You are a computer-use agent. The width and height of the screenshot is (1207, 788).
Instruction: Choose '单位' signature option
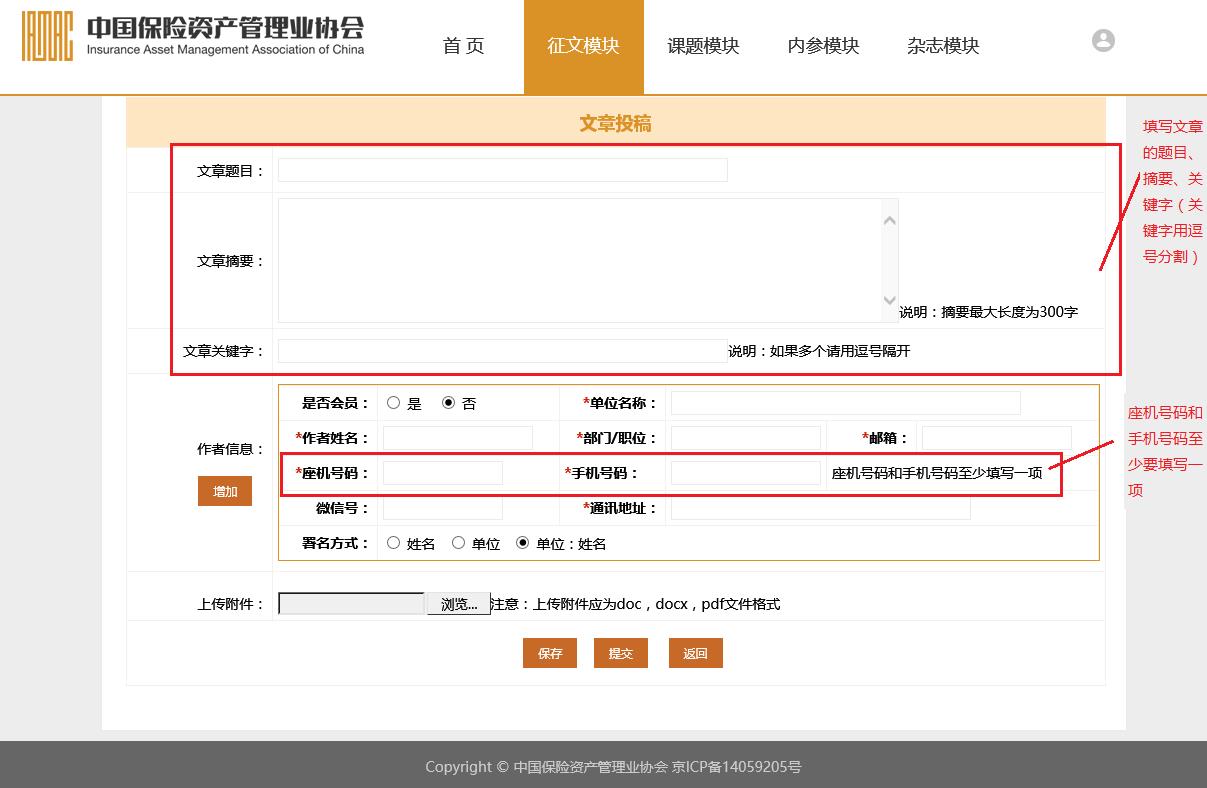click(x=458, y=543)
